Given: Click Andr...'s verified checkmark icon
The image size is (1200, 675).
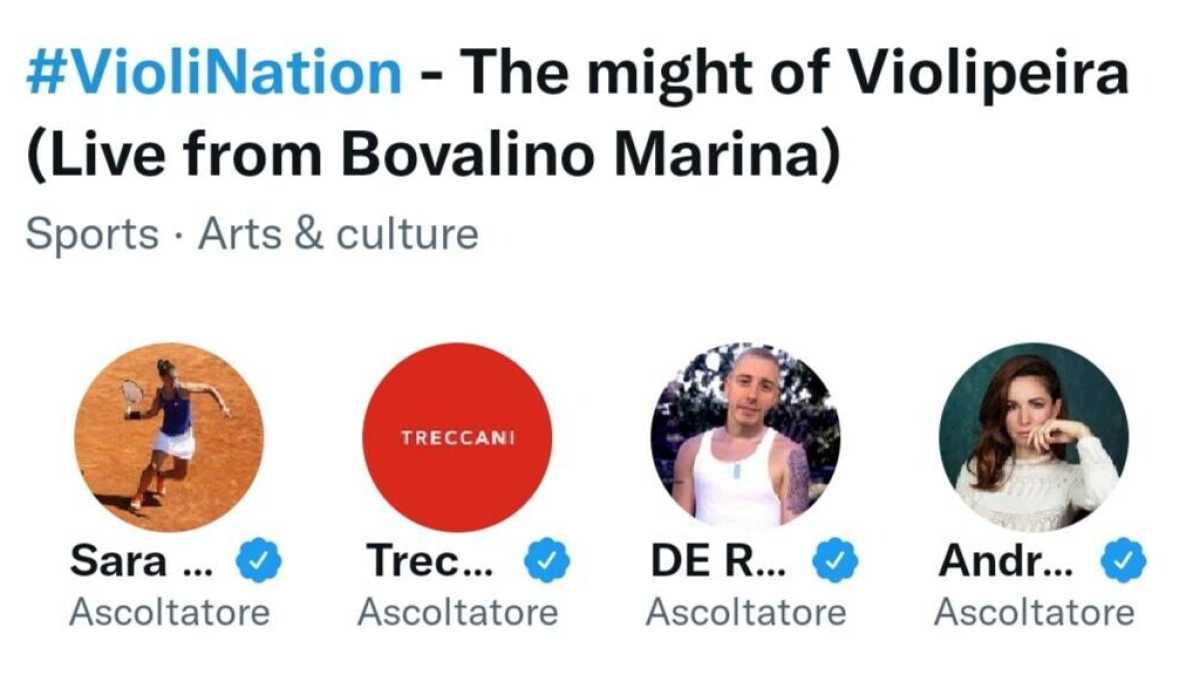Looking at the screenshot, I should 1122,562.
